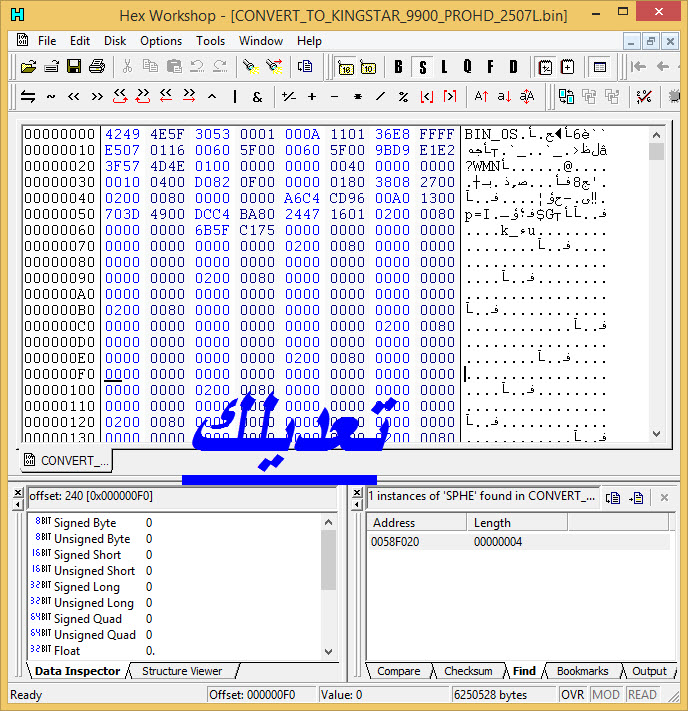Viewport: 688px width, 711px height.
Task: Click the hex editor scroll-up arrow
Action: [656, 135]
